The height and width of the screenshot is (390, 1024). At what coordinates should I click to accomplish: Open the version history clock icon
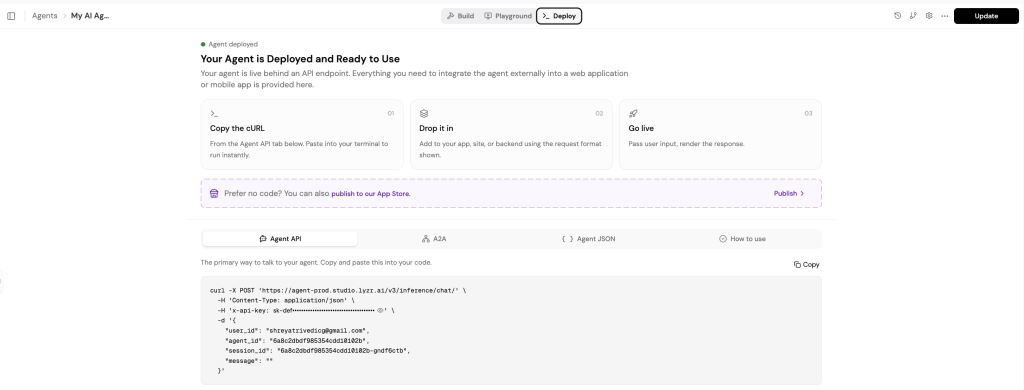tap(897, 16)
